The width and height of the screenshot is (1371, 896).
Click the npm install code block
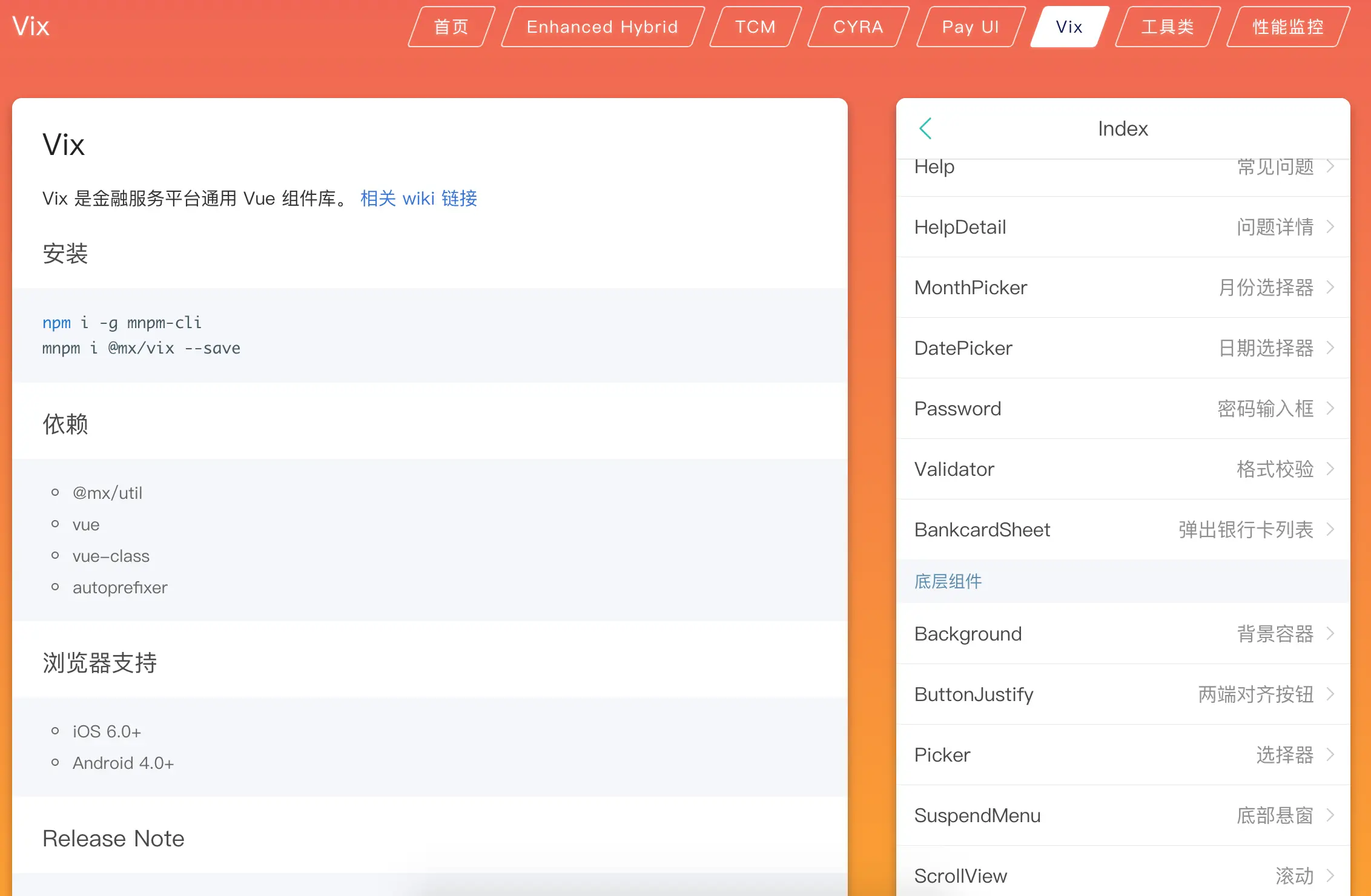429,335
